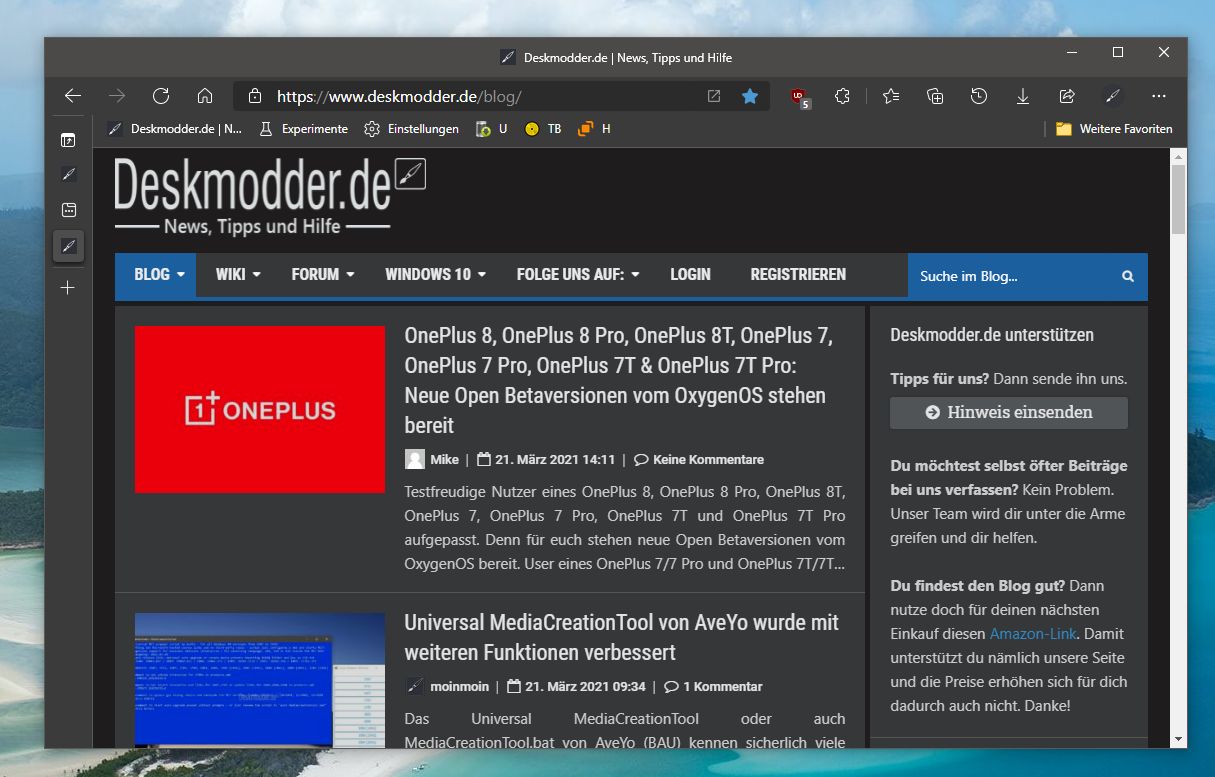This screenshot has height=777, width=1215.
Task: Click the page vertical scrollbar thumb
Action: pos(1179,199)
